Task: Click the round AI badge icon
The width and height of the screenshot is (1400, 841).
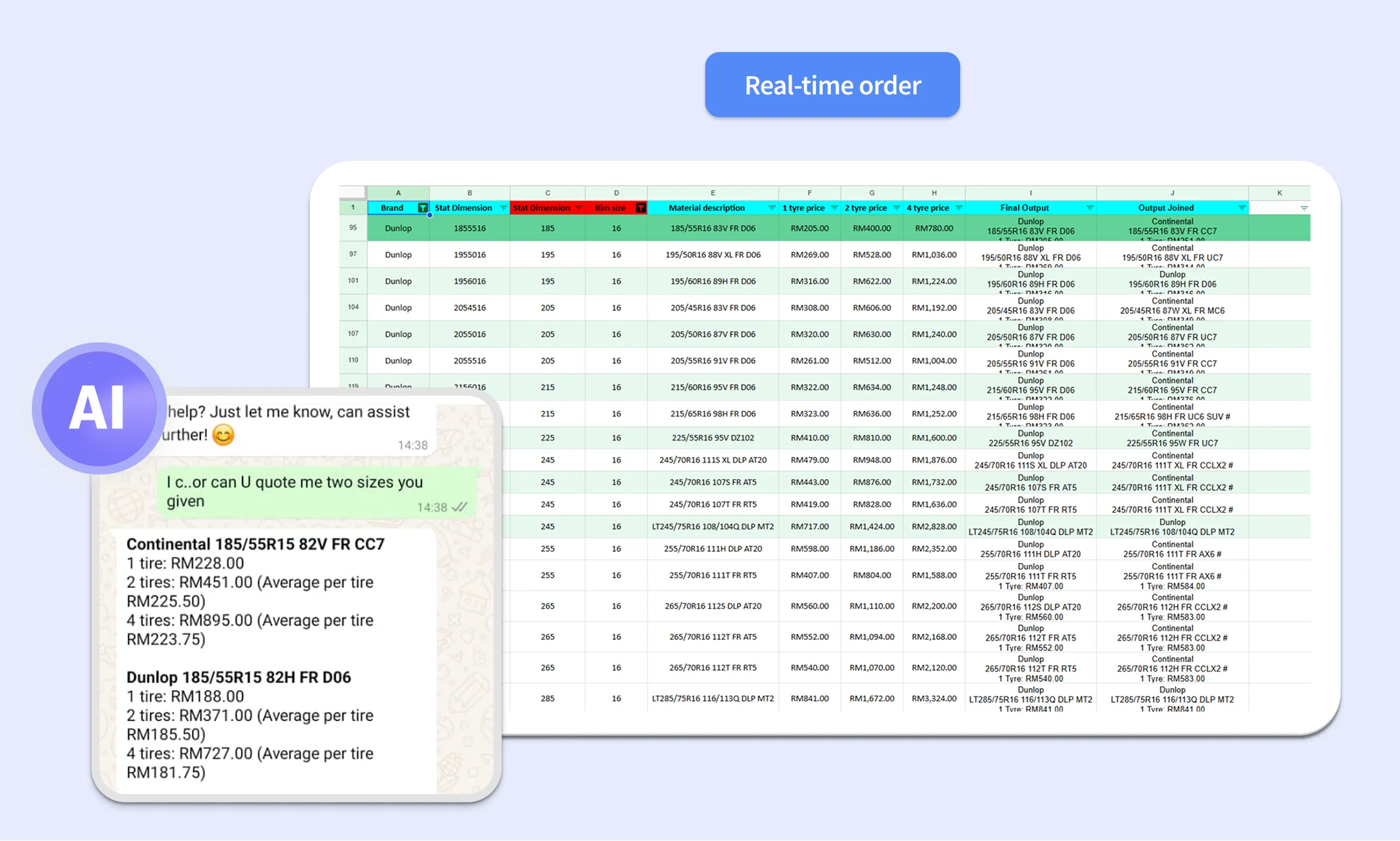Action: pyautogui.click(x=99, y=408)
